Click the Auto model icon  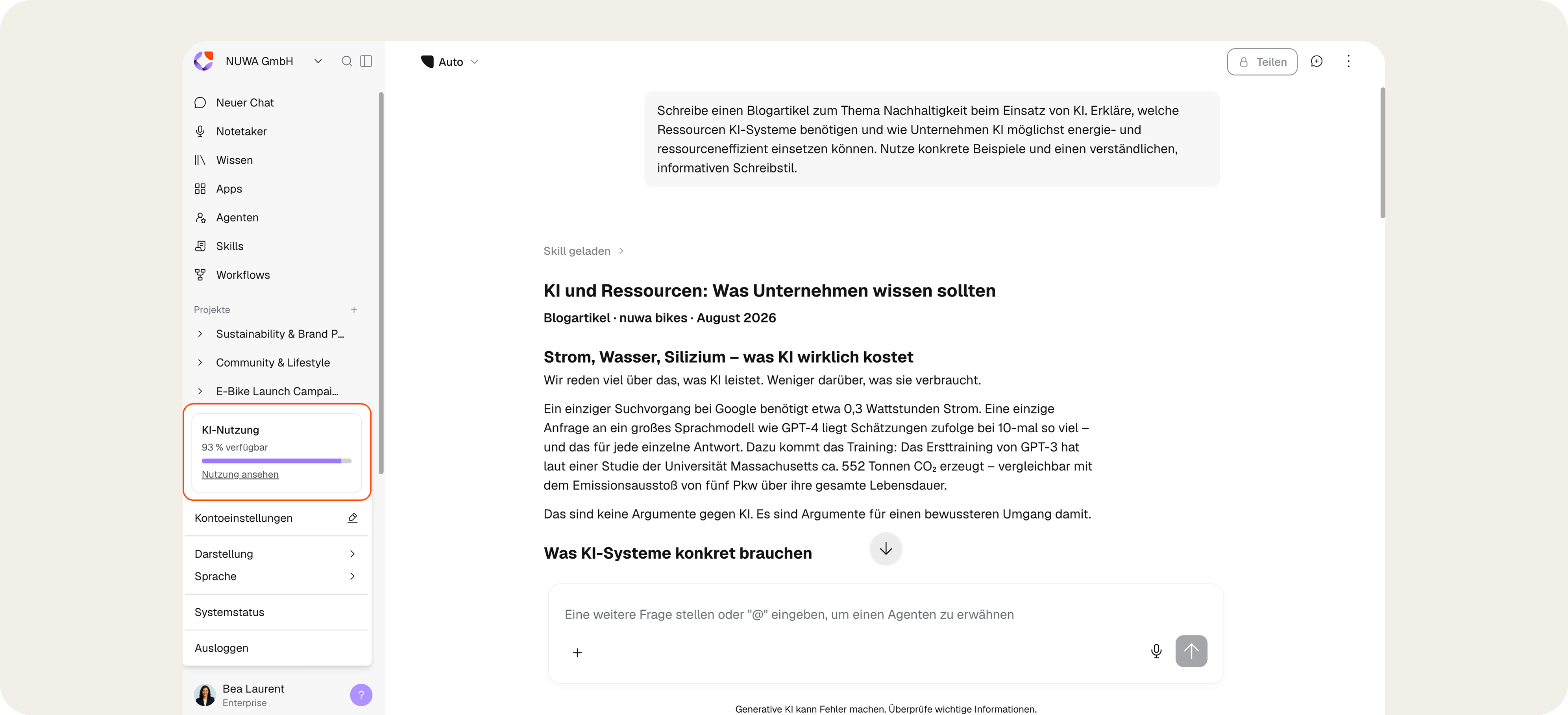coord(427,61)
